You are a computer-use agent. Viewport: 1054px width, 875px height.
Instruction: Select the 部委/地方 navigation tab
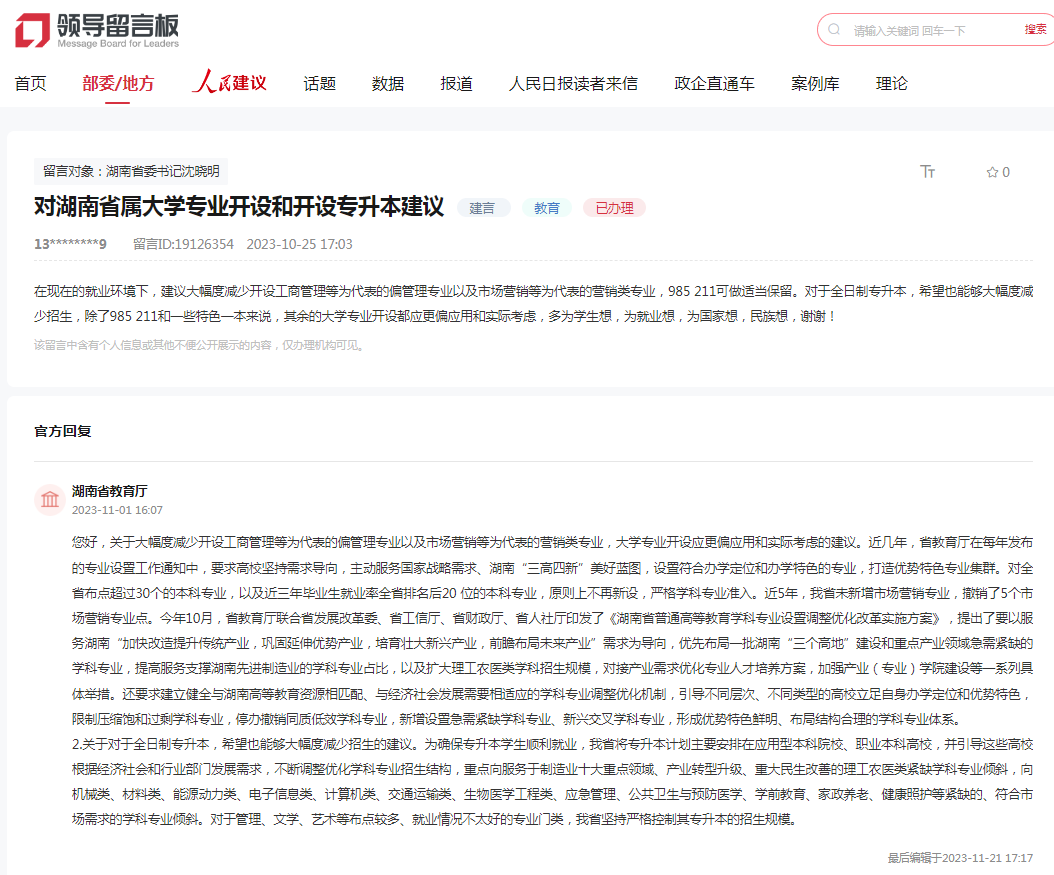click(x=118, y=84)
